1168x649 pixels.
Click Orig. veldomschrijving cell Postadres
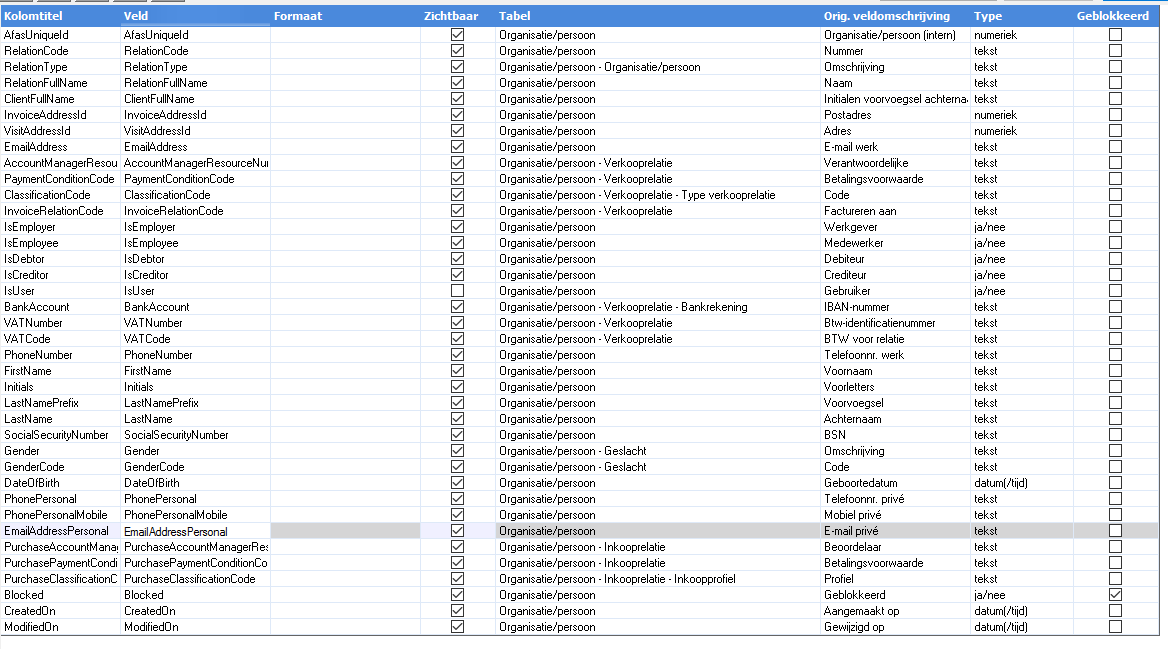coord(895,115)
